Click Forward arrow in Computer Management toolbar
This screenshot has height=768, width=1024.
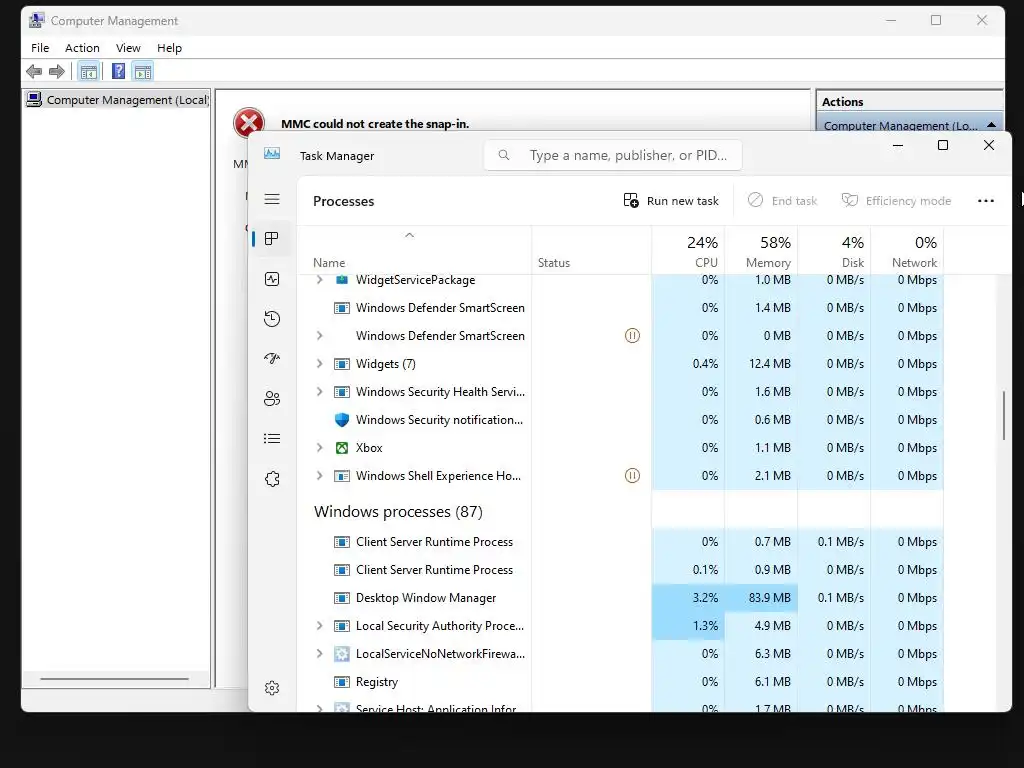(x=57, y=71)
